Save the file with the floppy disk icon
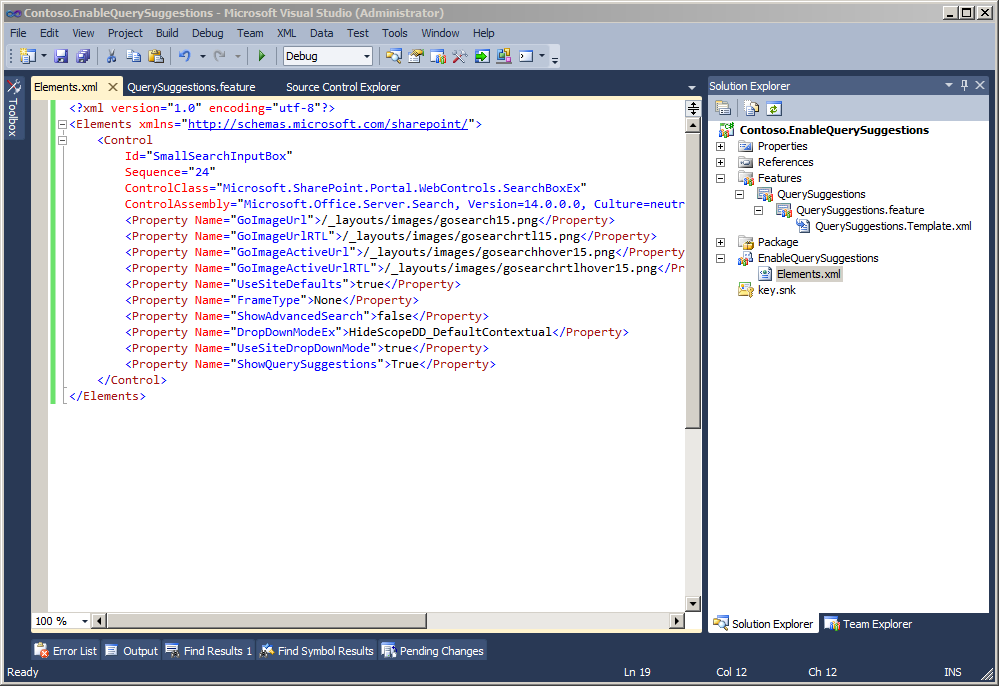999x686 pixels. point(61,56)
